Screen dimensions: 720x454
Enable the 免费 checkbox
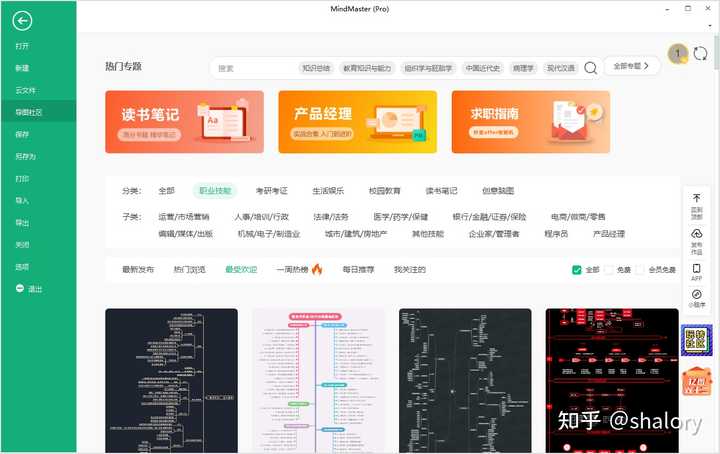[x=609, y=270]
